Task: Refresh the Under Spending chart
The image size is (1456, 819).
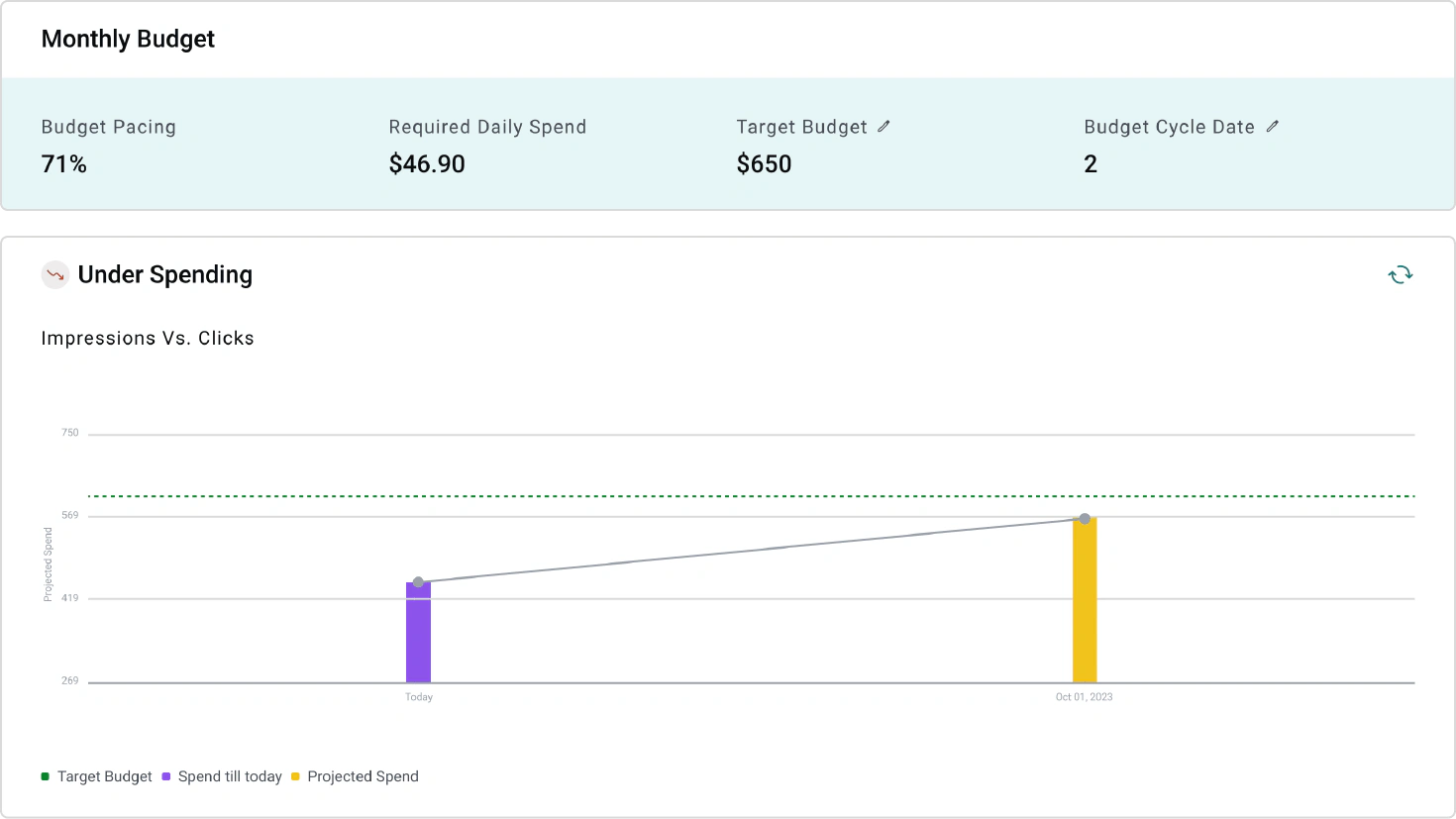Action: pyautogui.click(x=1400, y=274)
